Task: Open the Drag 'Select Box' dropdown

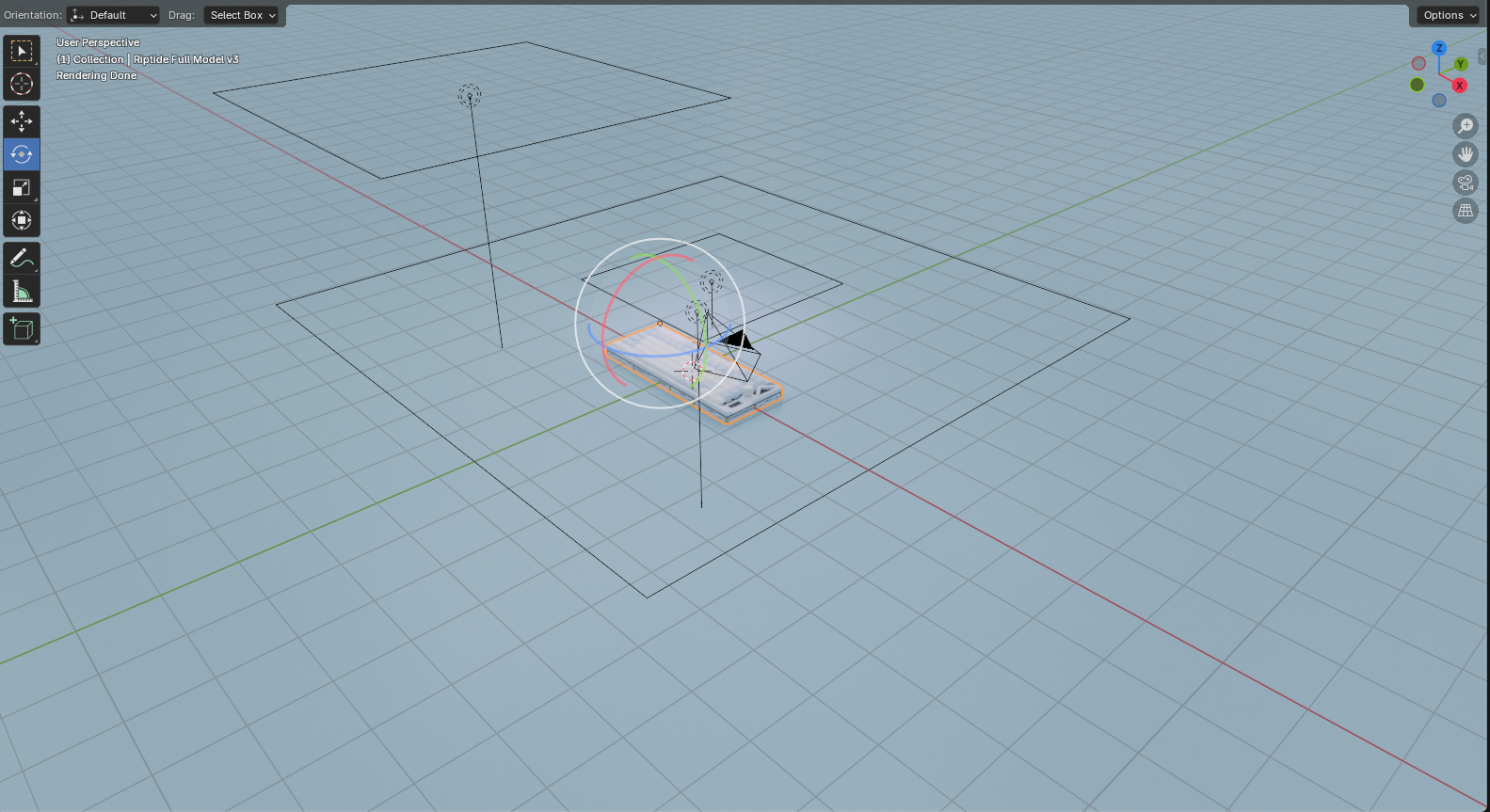Action: pyautogui.click(x=242, y=15)
